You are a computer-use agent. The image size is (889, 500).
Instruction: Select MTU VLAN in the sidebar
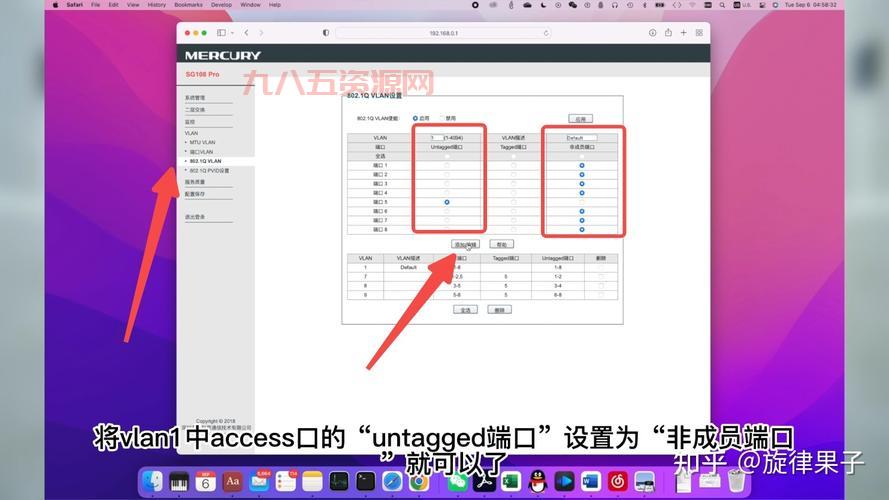202,142
